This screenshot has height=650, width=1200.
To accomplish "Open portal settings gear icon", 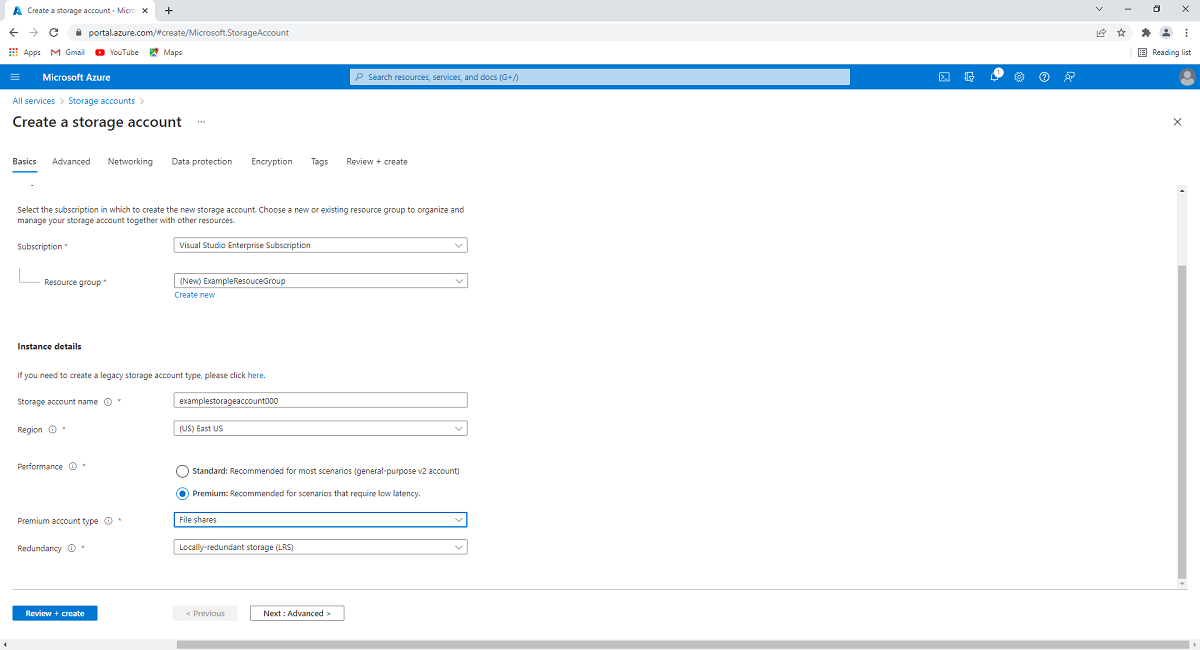I will pyautogui.click(x=1019, y=77).
